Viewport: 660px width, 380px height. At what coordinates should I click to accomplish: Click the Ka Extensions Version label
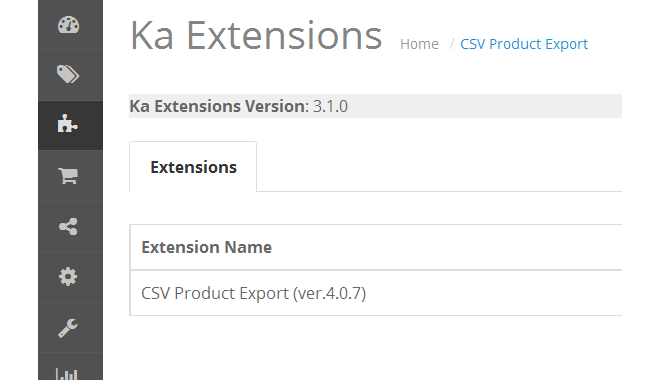tap(219, 106)
